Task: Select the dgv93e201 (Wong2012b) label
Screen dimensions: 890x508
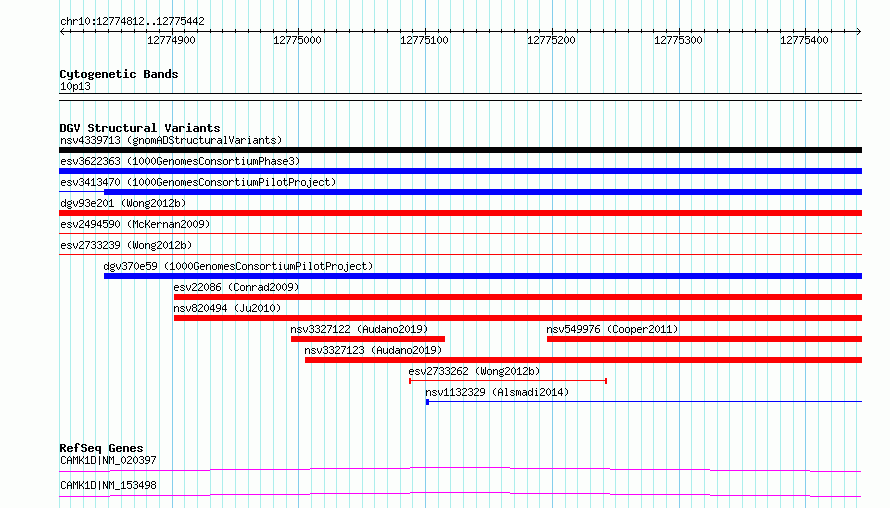Action: click(x=123, y=203)
